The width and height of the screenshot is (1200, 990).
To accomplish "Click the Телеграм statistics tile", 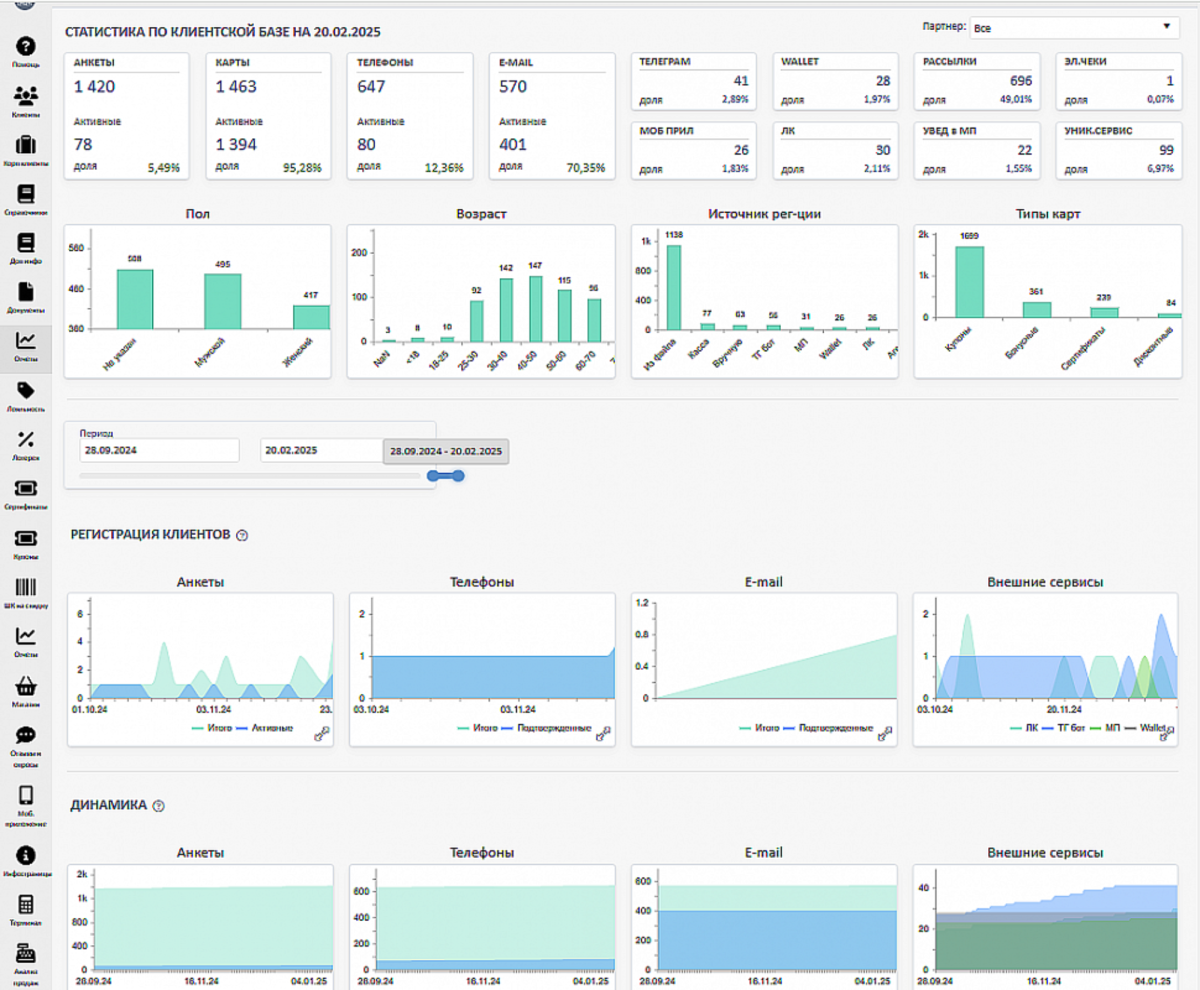I will coord(694,80).
